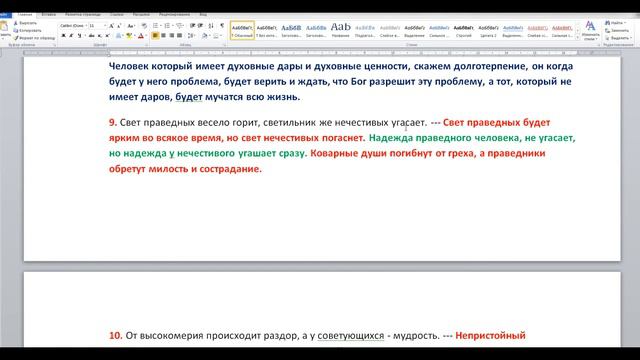Open the Paragraph dialog launcher
Image resolution: width=640 pixels, height=360 pixels.
point(225,45)
